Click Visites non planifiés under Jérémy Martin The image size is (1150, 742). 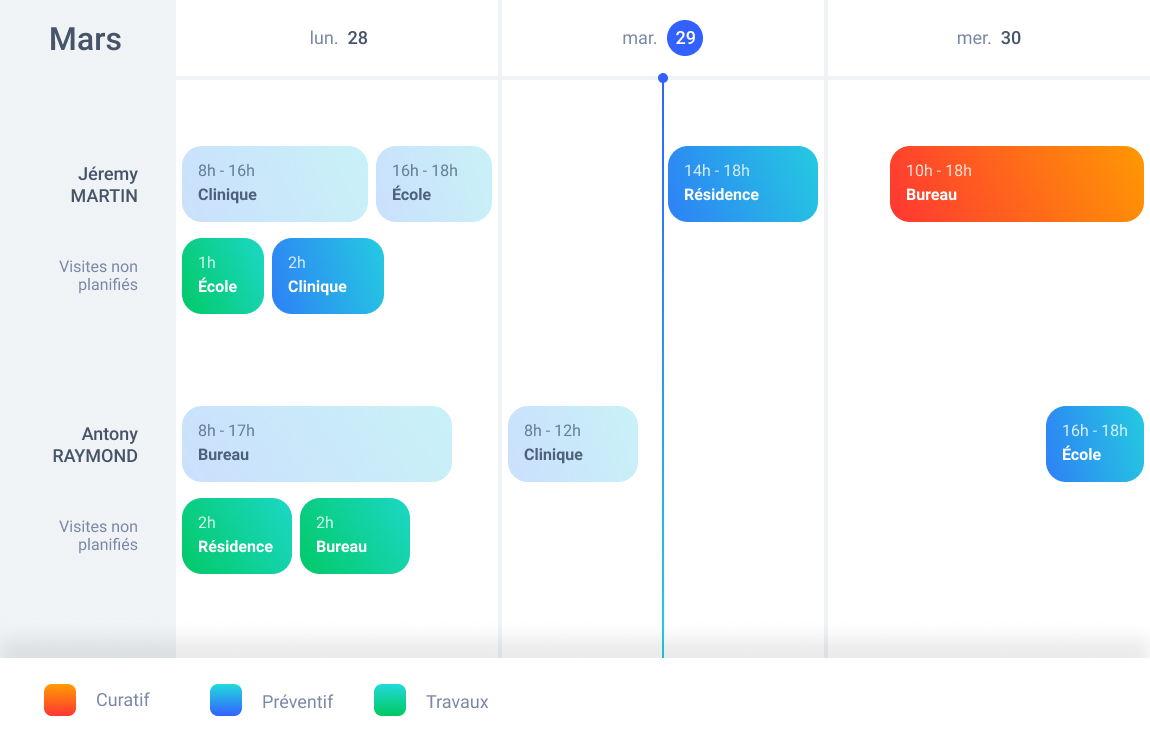point(98,276)
